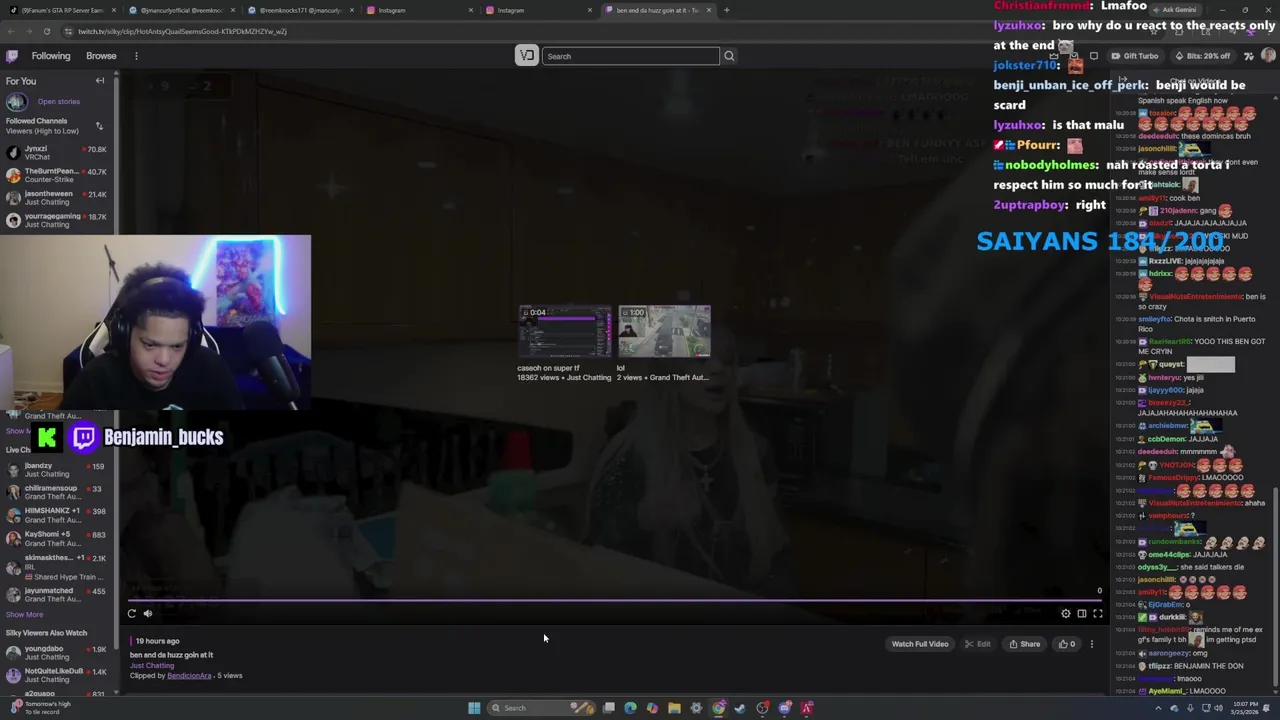The height and width of the screenshot is (720, 1280).
Task: Click Ask Gemini in browser title bar
Action: [1174, 10]
